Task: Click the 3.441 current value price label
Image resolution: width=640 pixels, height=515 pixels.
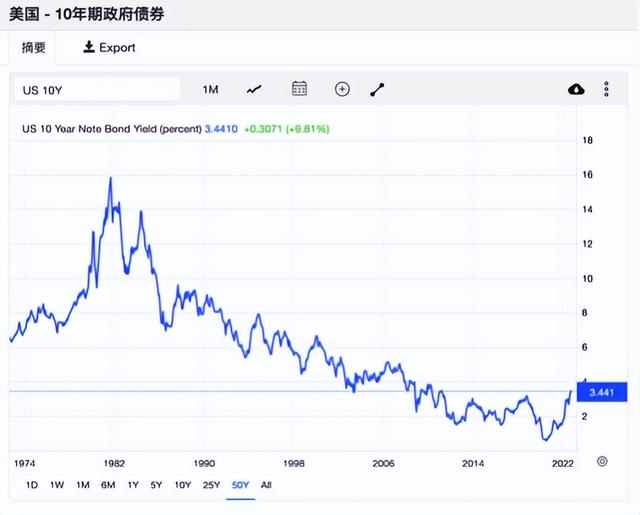Action: click(602, 392)
